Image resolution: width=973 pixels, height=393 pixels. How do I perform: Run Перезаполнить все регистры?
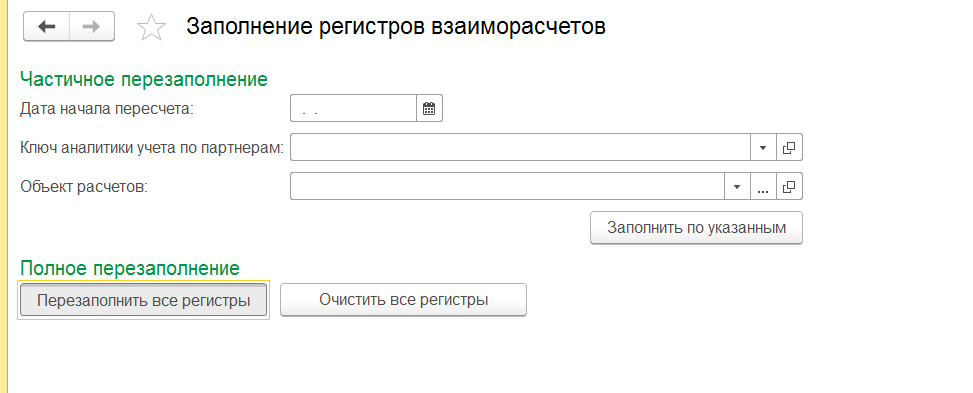pos(143,300)
